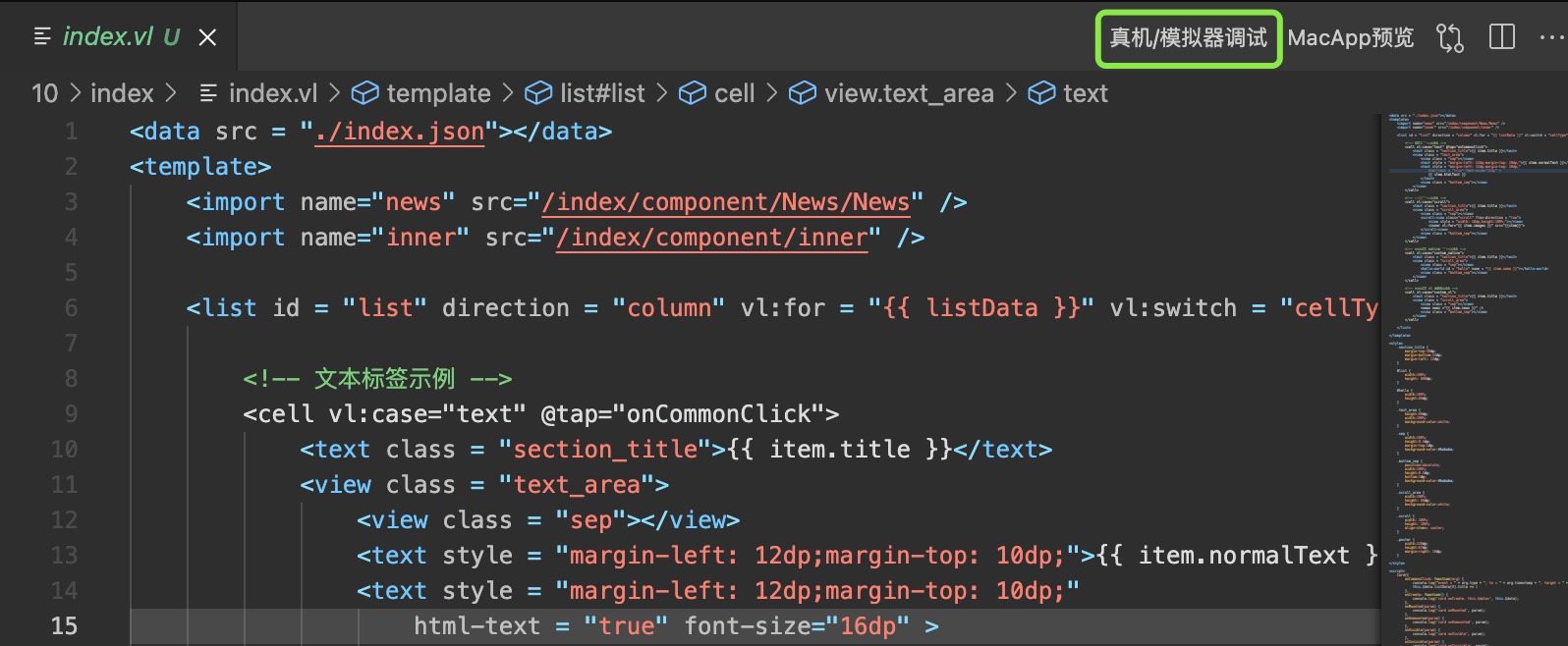Click the view.text_area symbol icon in breadcrumb
Image resolution: width=1568 pixels, height=646 pixels.
803,93
